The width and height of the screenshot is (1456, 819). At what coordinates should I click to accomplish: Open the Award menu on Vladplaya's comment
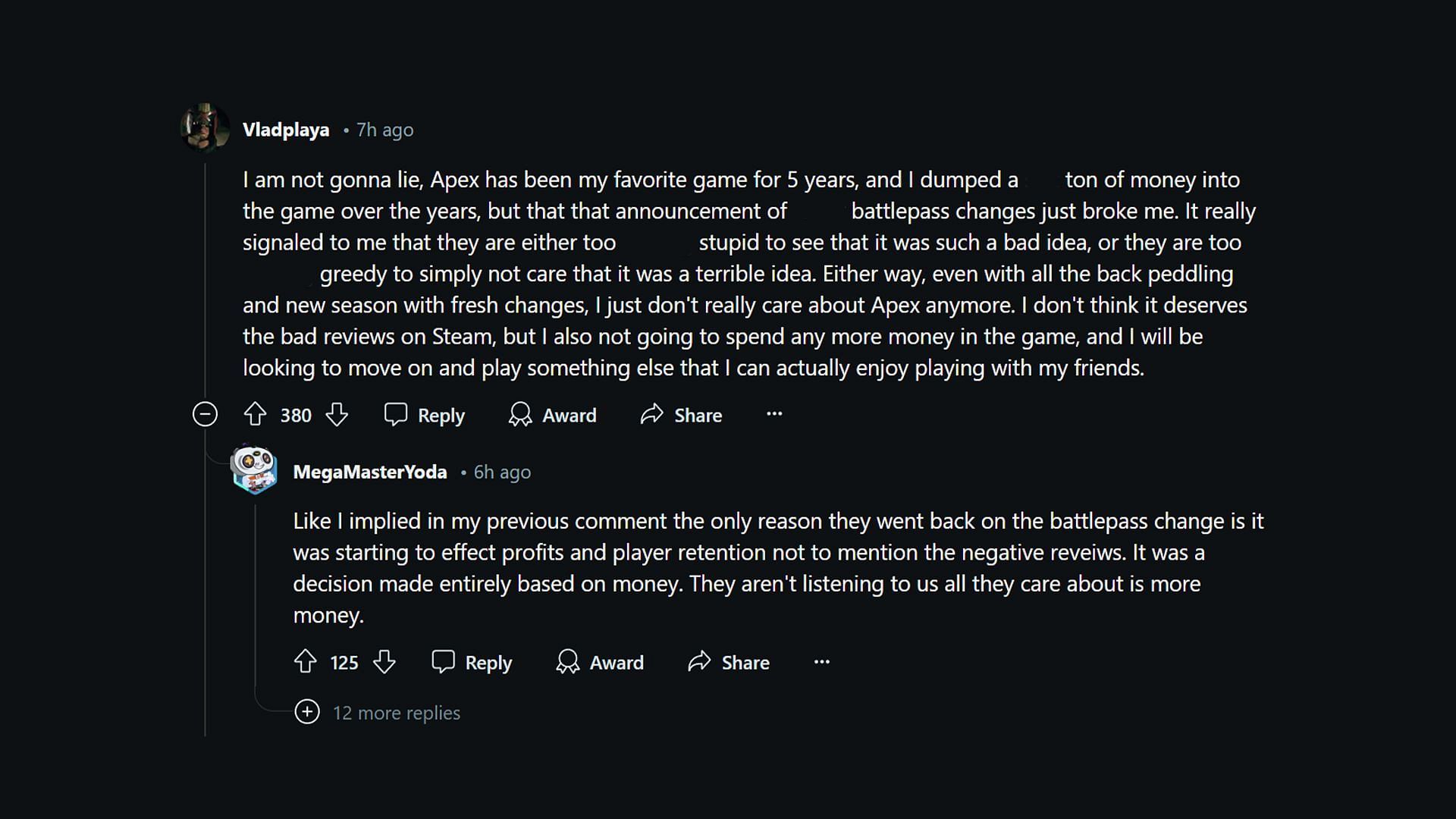pos(553,415)
